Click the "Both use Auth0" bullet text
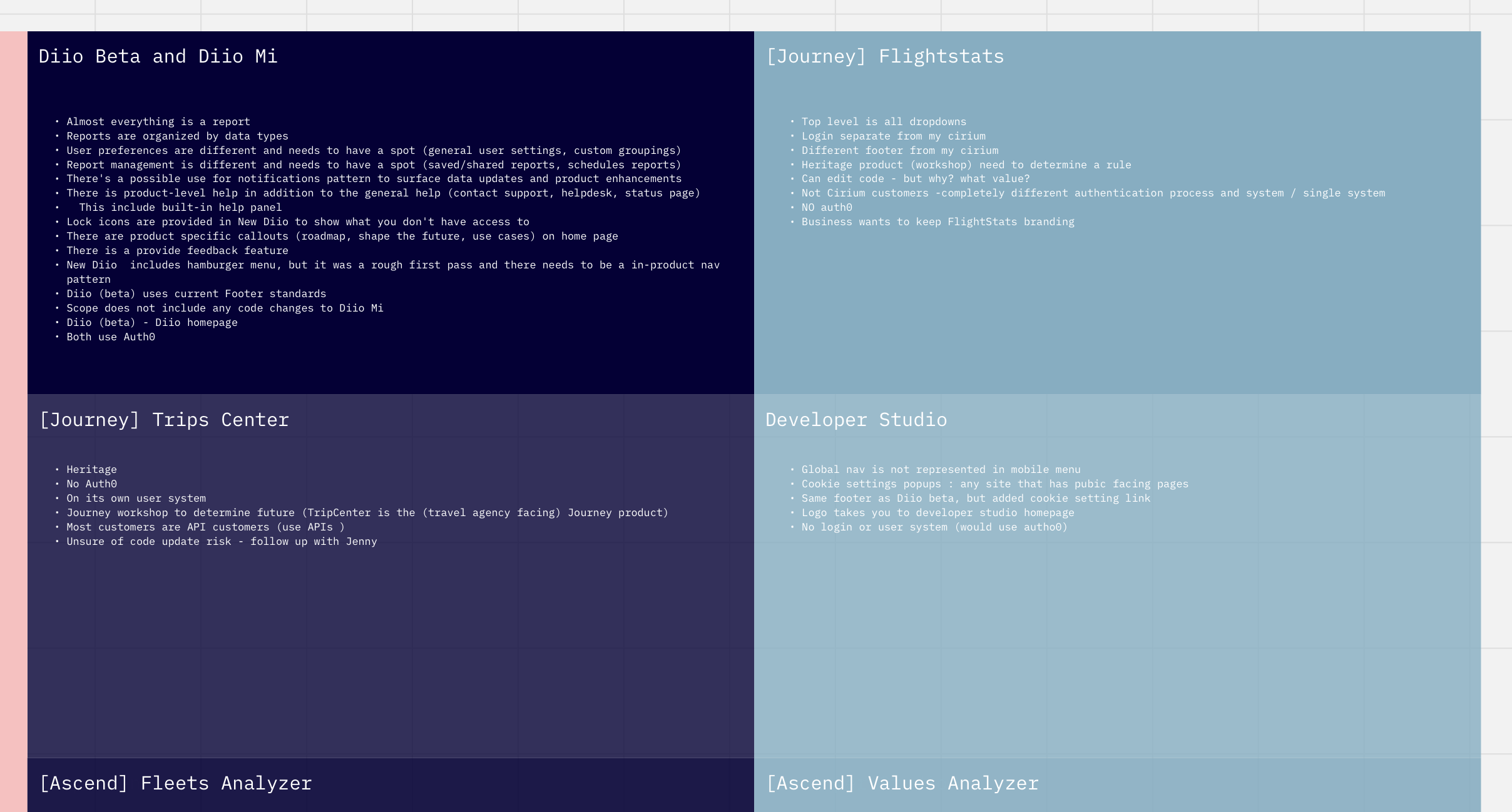 click(111, 337)
